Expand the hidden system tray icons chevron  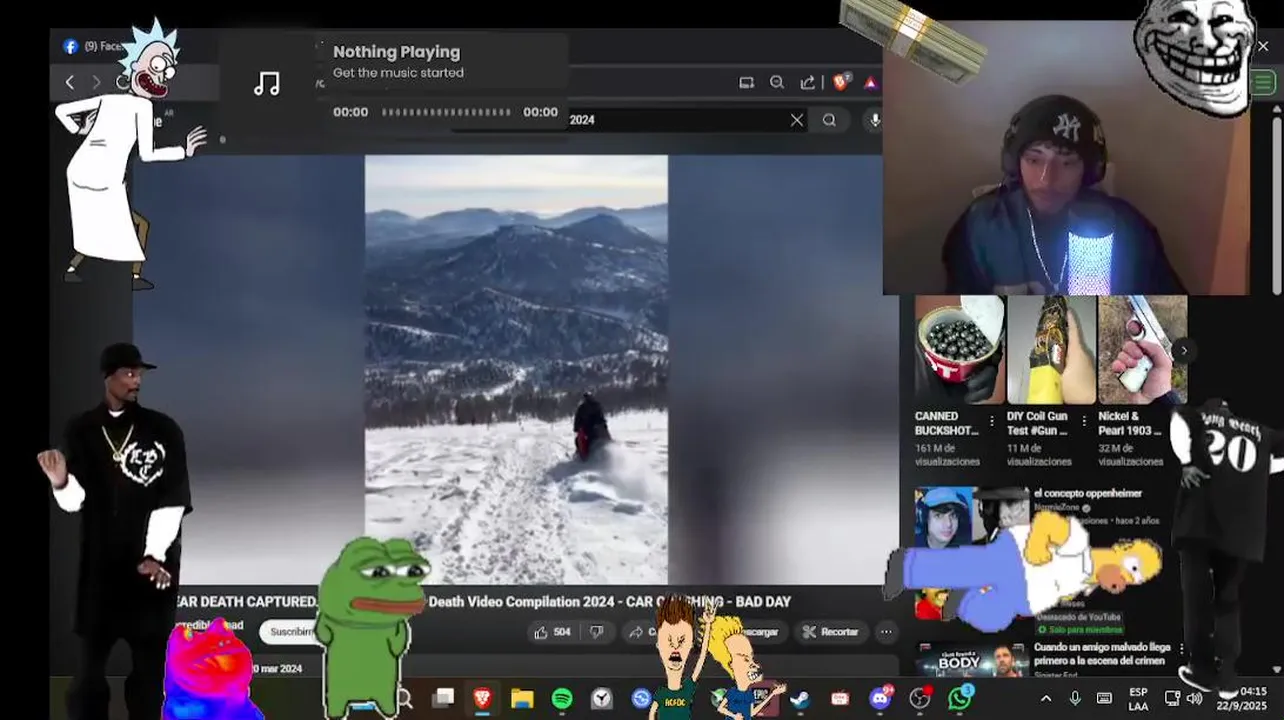tap(1045, 698)
